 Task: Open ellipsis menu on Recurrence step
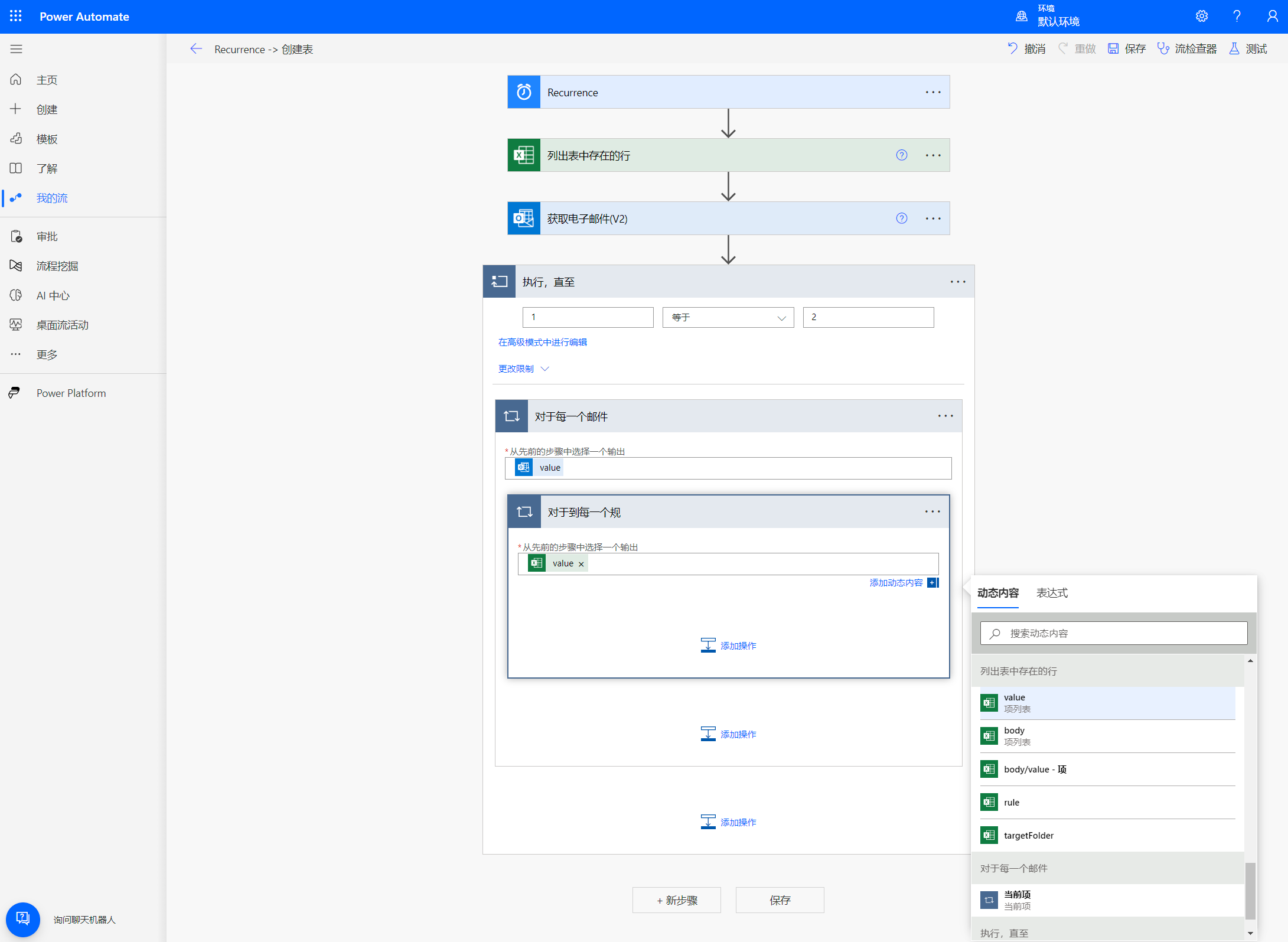coord(933,92)
